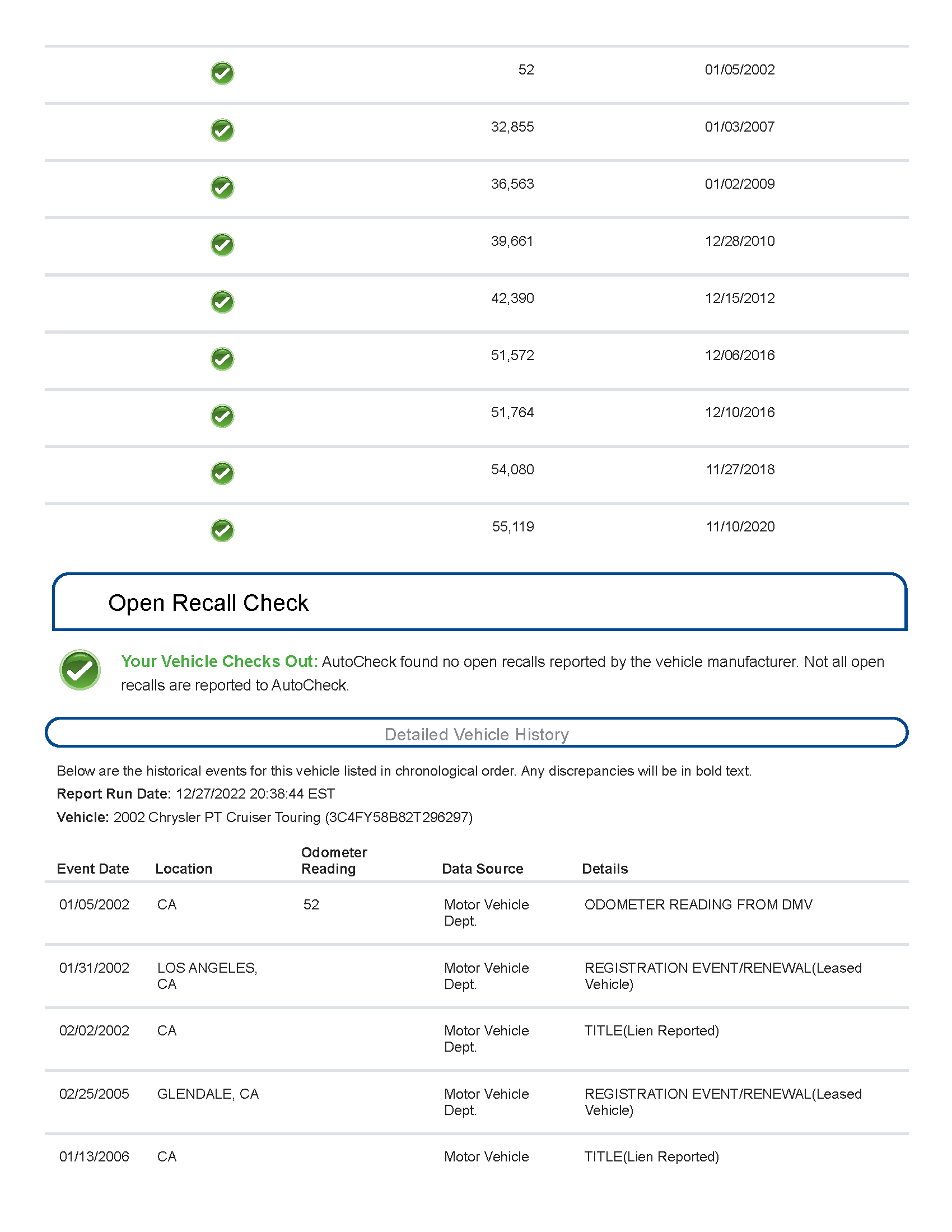Open the Open Recall Check section header

pos(479,602)
